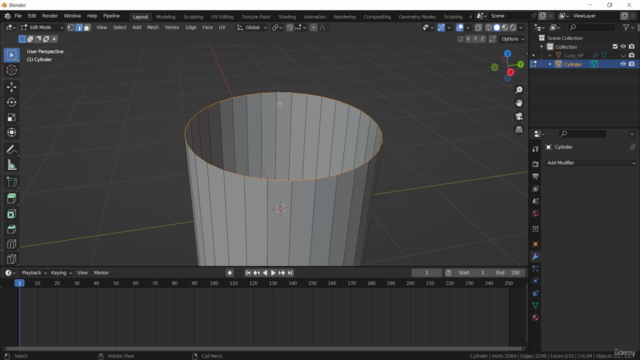Select the Measure tool
Image resolution: width=640 pixels, height=360 pixels.
(x=11, y=165)
